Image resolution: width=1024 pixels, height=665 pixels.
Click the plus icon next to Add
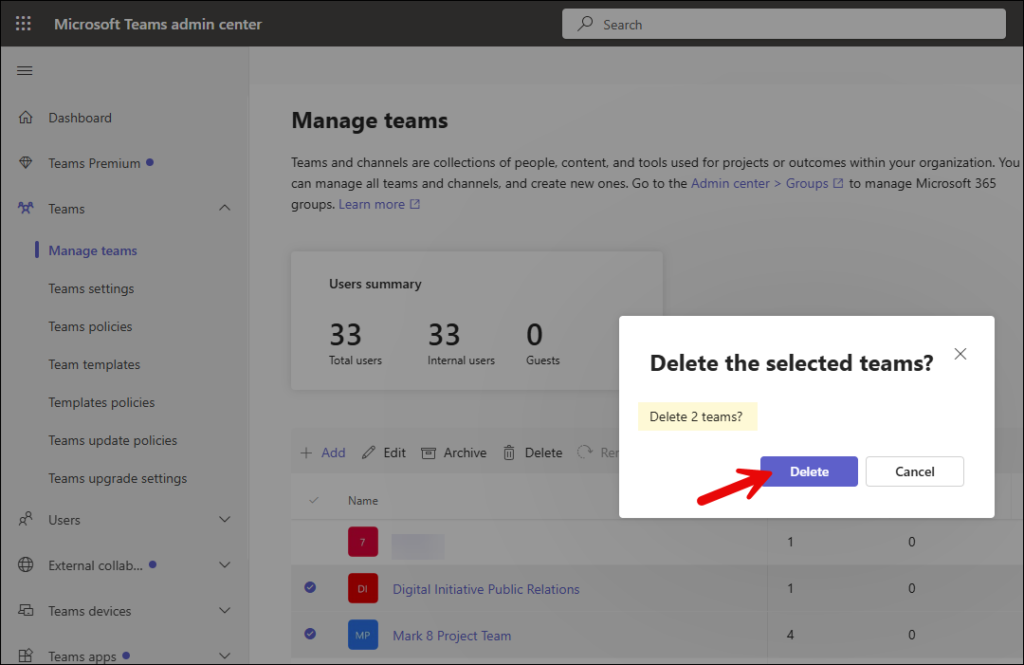pyautogui.click(x=304, y=452)
